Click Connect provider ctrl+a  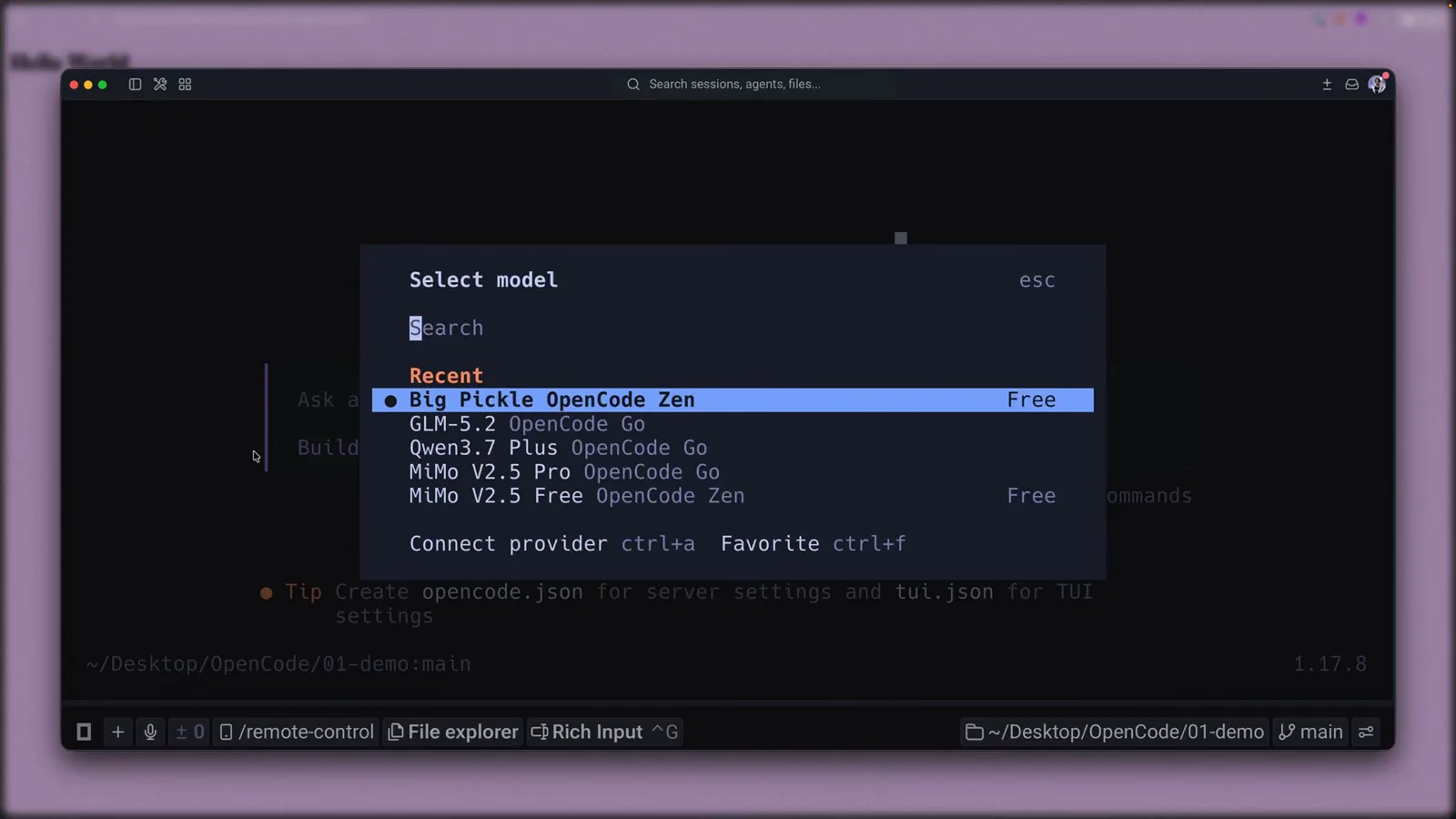(551, 544)
